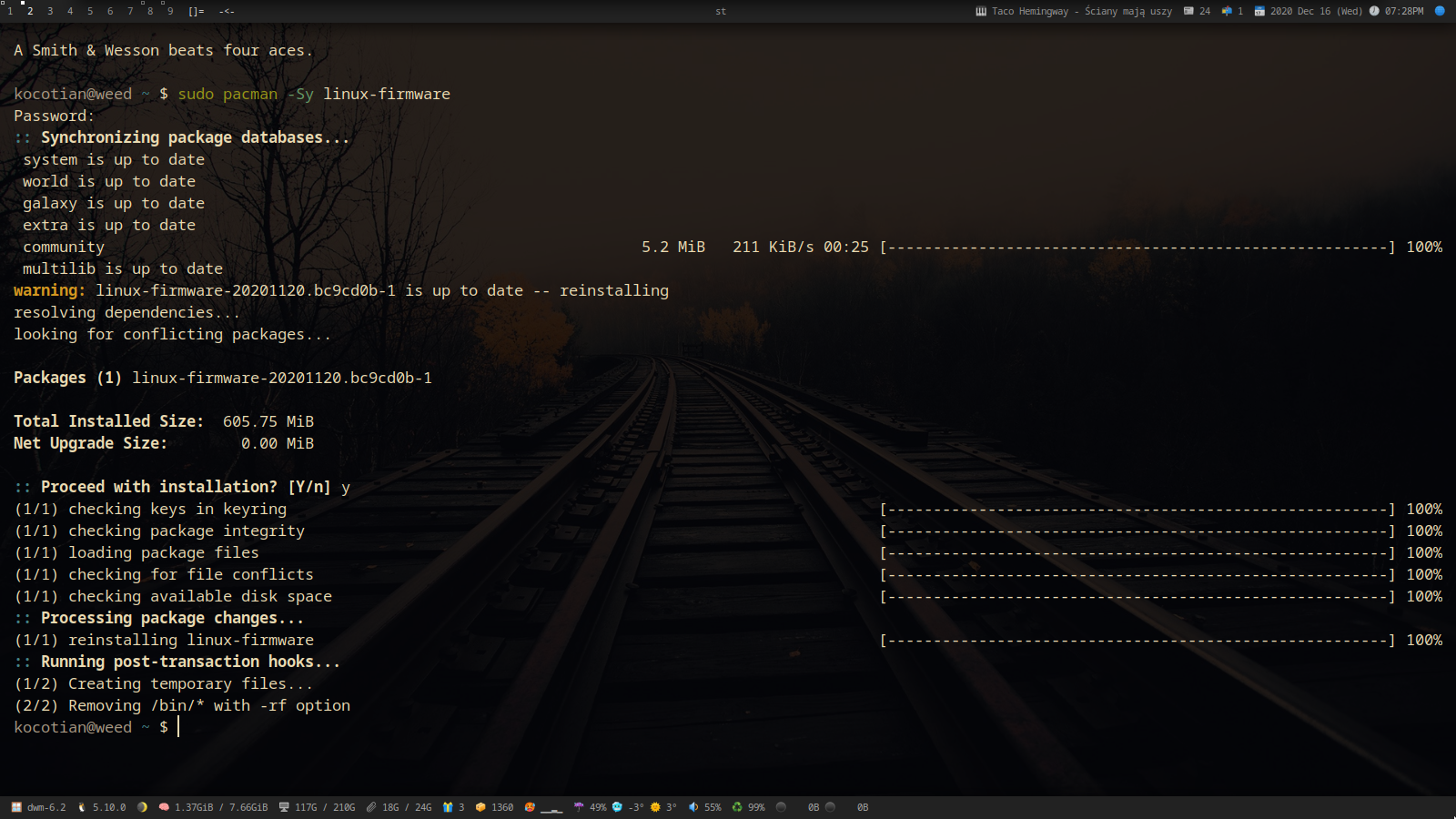Open the mailbox icon showing 1 message
The width and height of the screenshot is (1456, 819).
1227,11
